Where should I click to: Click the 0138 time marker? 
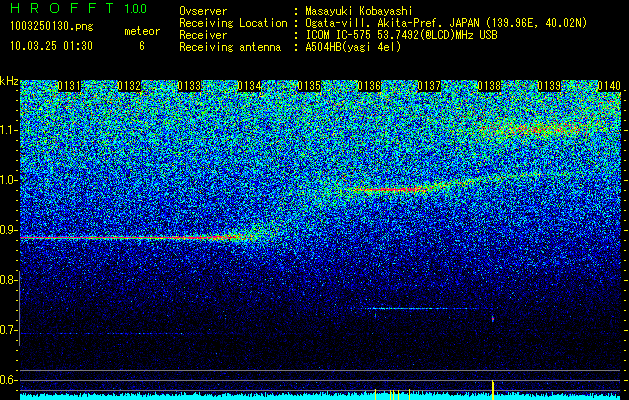pyautogui.click(x=489, y=86)
